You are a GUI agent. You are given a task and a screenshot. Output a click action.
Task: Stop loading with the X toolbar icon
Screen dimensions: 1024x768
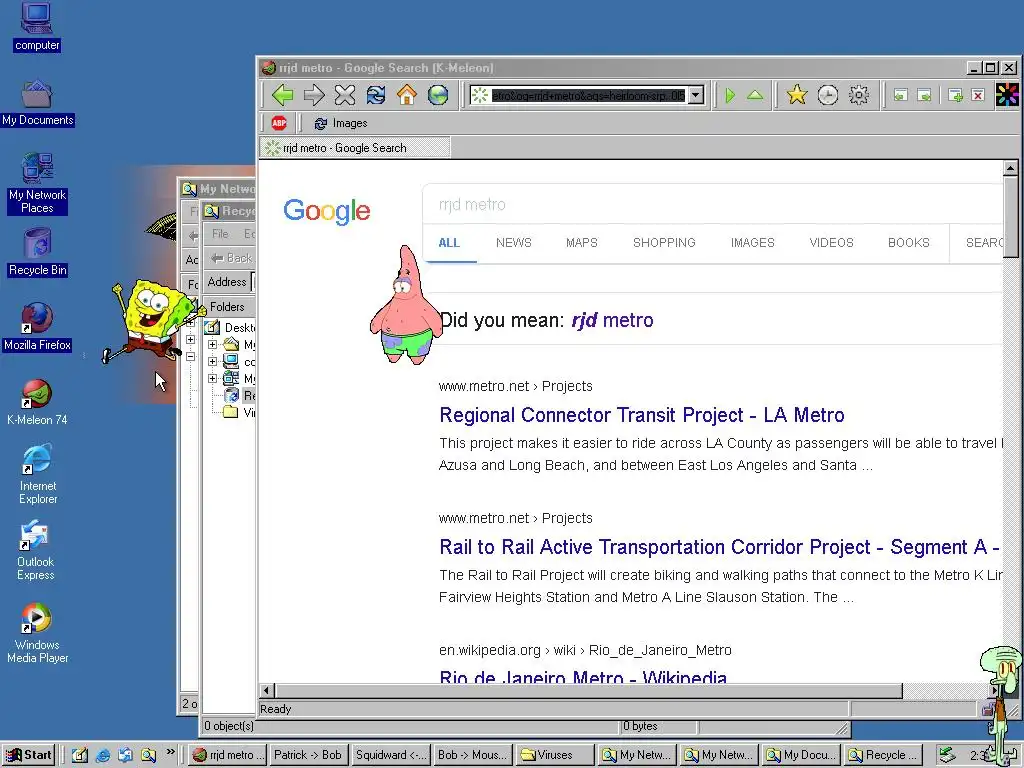(x=345, y=95)
